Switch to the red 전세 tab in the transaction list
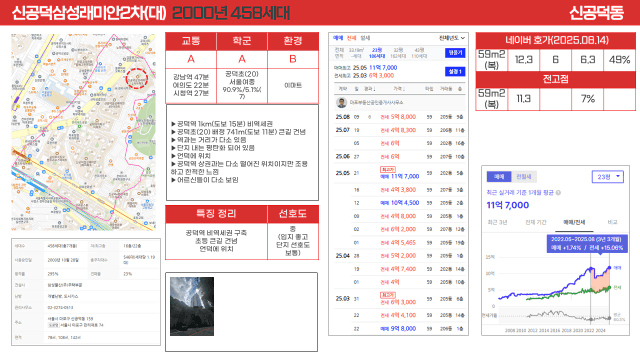The image size is (640, 360). click(x=351, y=38)
